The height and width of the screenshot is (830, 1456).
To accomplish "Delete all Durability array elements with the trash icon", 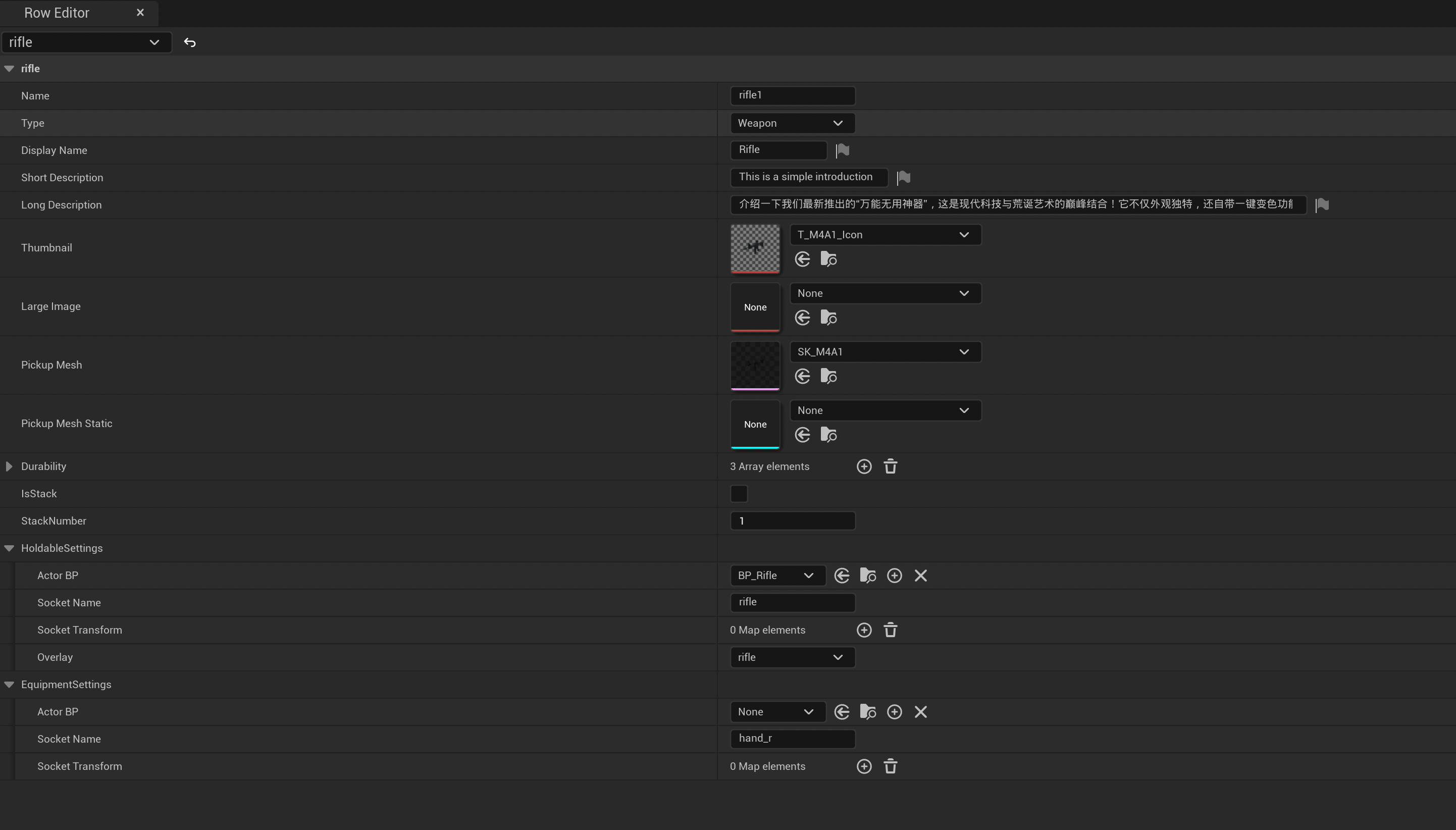I will point(890,467).
